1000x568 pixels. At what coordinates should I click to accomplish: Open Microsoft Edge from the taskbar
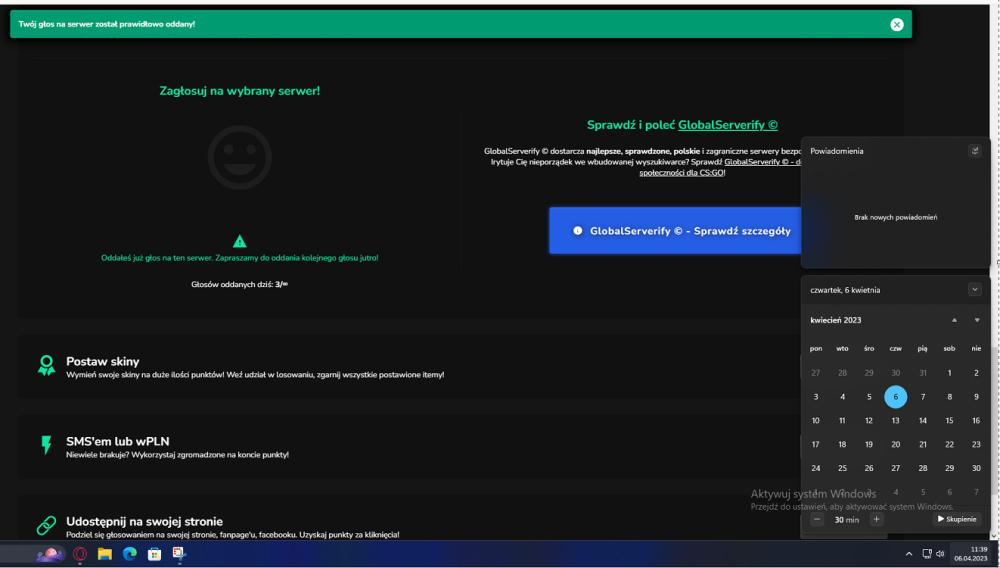129,554
